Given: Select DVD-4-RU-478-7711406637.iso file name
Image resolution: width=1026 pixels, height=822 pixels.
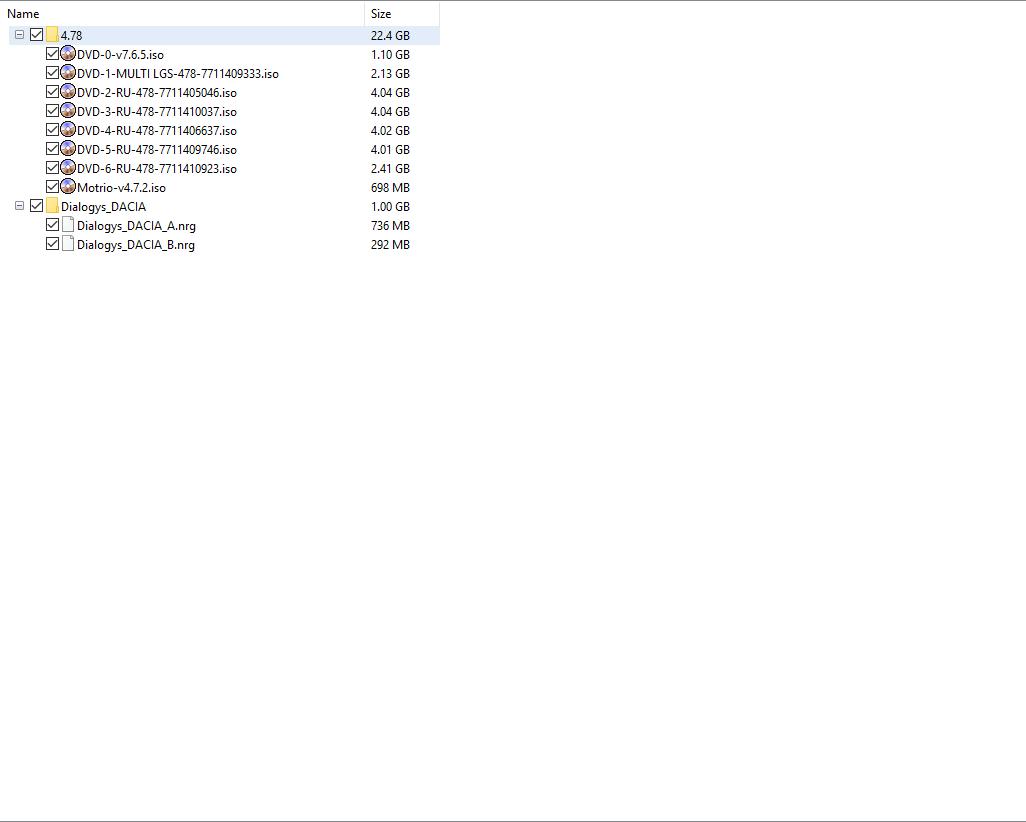Looking at the screenshot, I should (x=157, y=131).
